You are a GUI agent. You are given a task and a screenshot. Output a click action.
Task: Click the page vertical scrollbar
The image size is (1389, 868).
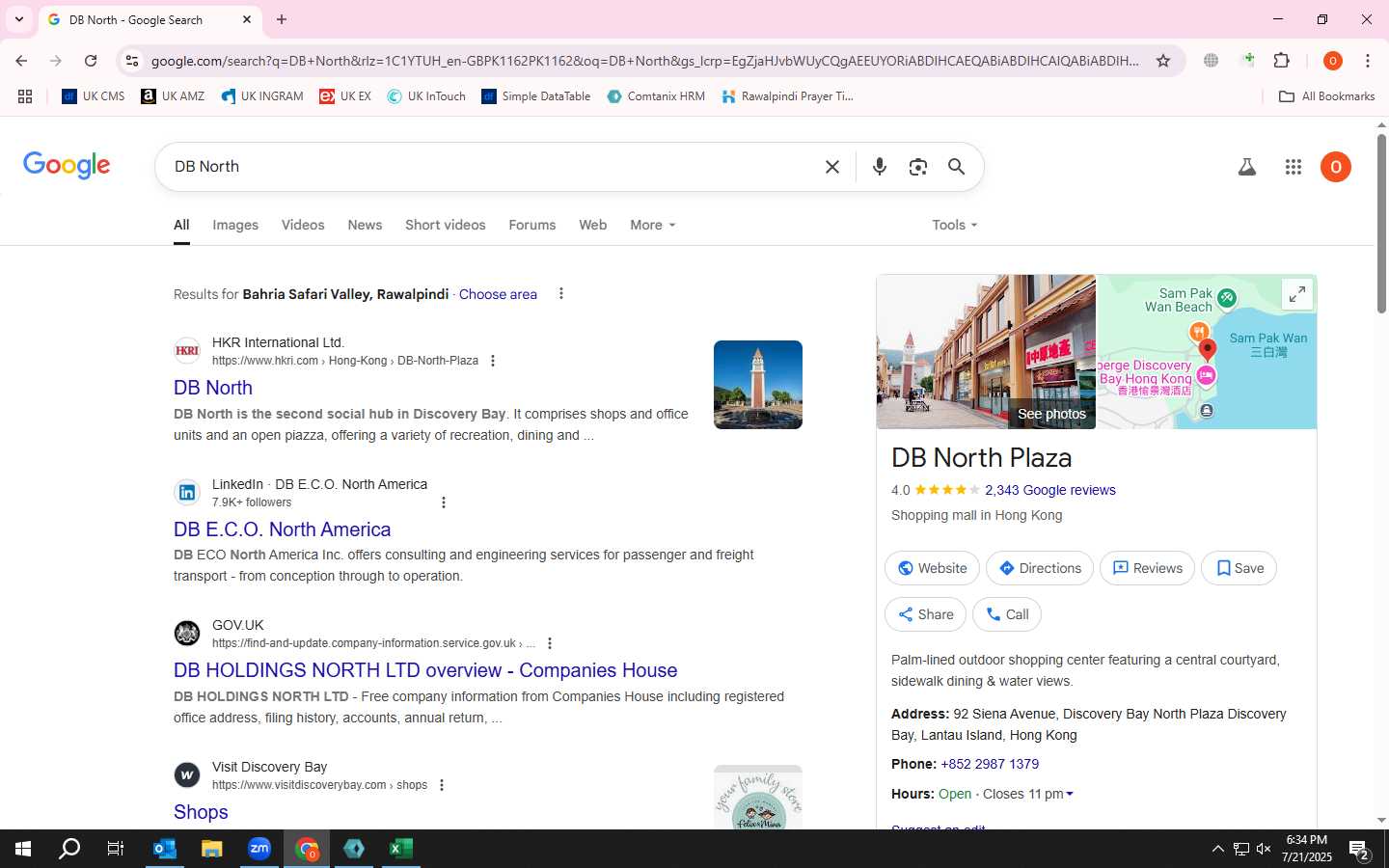pyautogui.click(x=1381, y=224)
